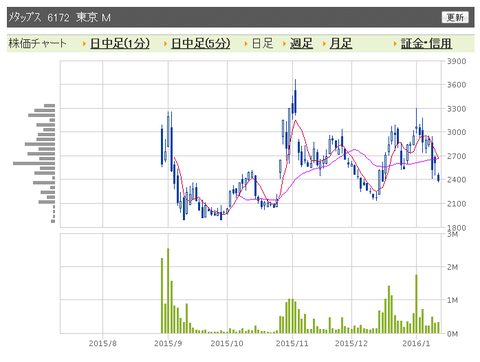Click the 3000 price axis label
This screenshot has height=362, width=480.
[x=456, y=132]
